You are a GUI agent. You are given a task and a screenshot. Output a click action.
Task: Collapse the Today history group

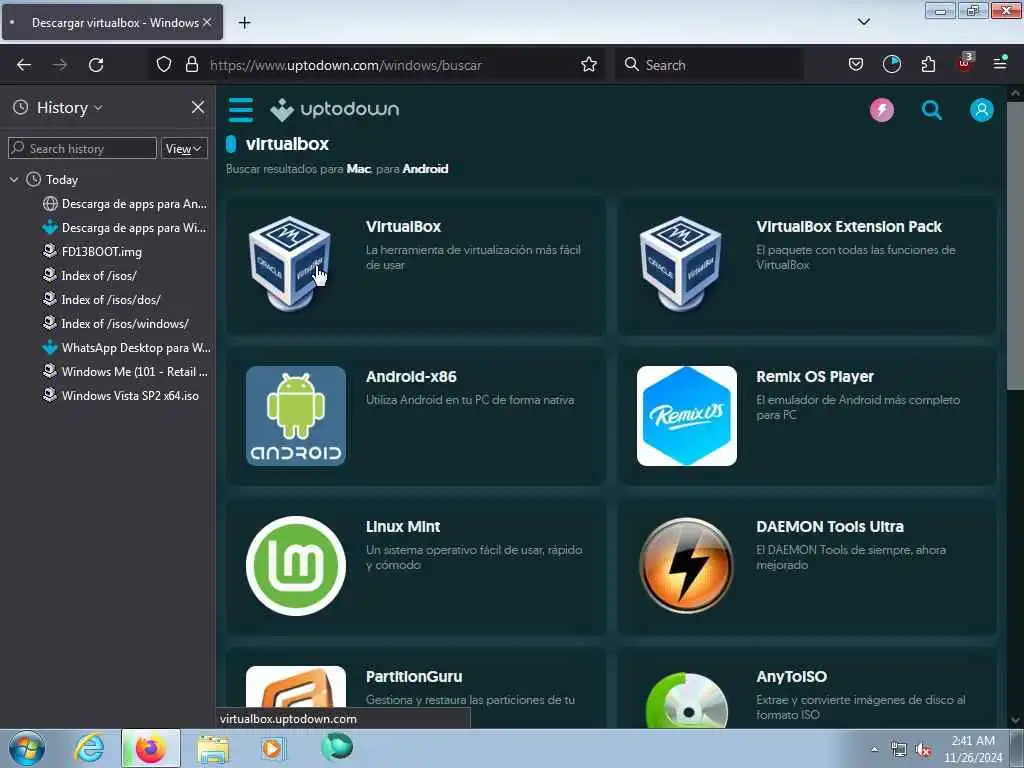(x=14, y=180)
